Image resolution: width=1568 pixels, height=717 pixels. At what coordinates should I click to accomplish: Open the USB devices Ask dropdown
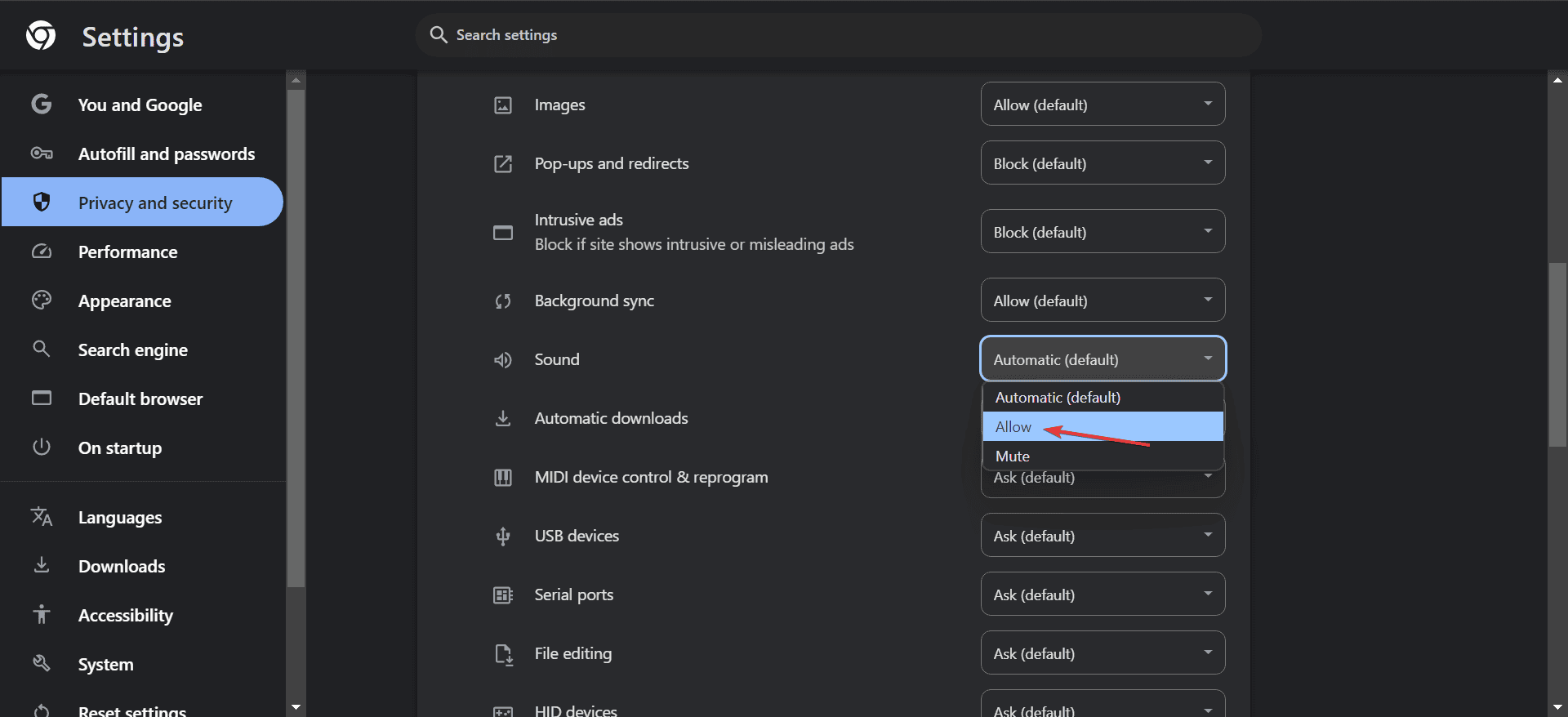[1102, 535]
